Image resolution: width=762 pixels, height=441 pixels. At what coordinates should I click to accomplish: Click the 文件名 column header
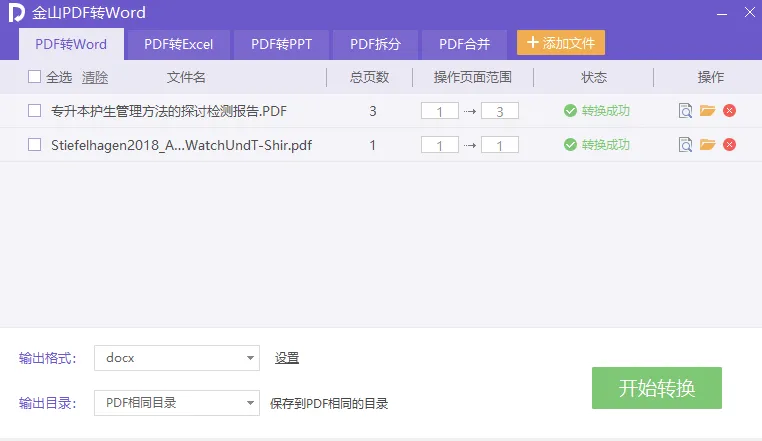(186, 77)
